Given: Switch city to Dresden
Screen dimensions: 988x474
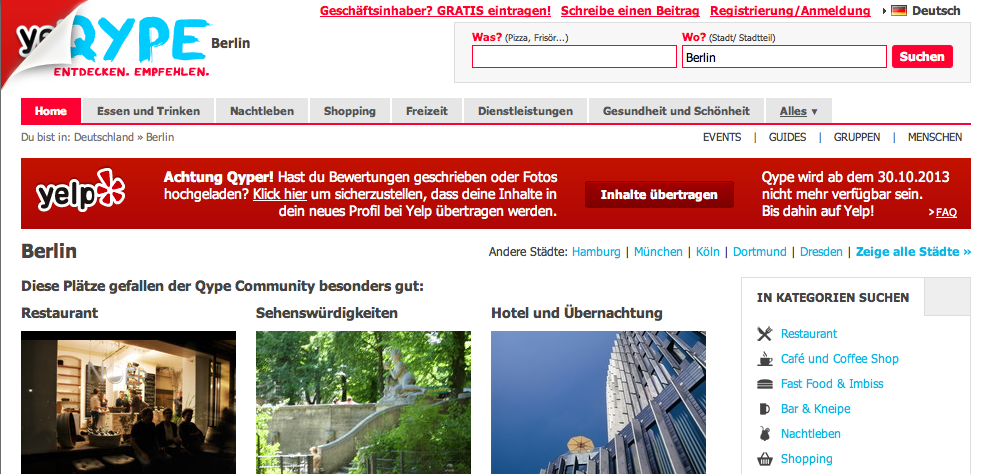Looking at the screenshot, I should 821,251.
